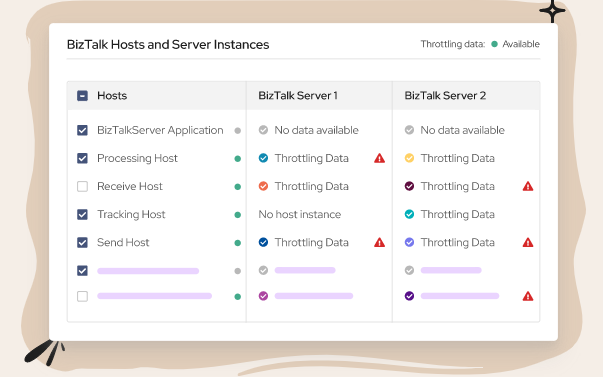Click 'No data available' under BizTalk Server 2
Screen dimensions: 603x377
point(463,130)
